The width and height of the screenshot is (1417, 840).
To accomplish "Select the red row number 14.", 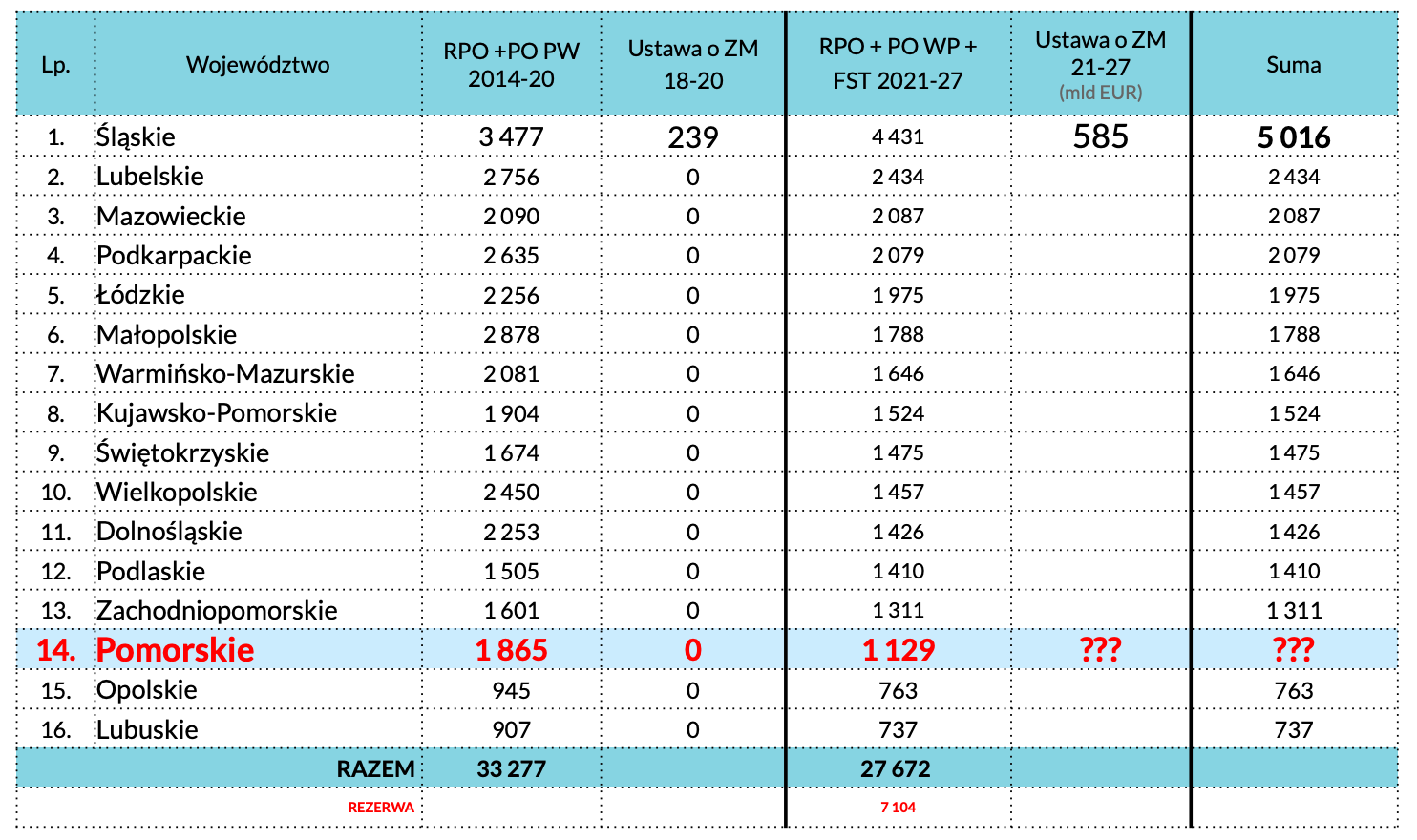I will (x=55, y=650).
